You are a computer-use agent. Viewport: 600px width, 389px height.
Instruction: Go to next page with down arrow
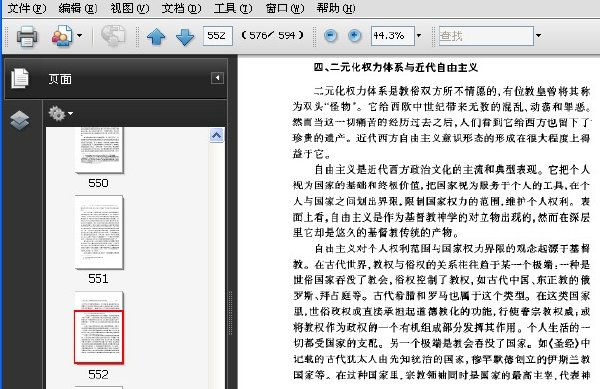(185, 37)
